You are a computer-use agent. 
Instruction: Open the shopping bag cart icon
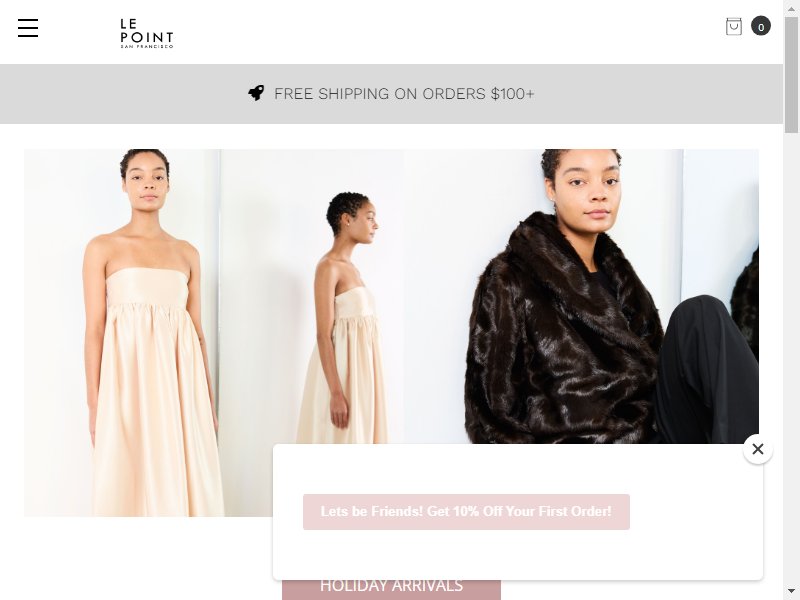click(x=734, y=27)
